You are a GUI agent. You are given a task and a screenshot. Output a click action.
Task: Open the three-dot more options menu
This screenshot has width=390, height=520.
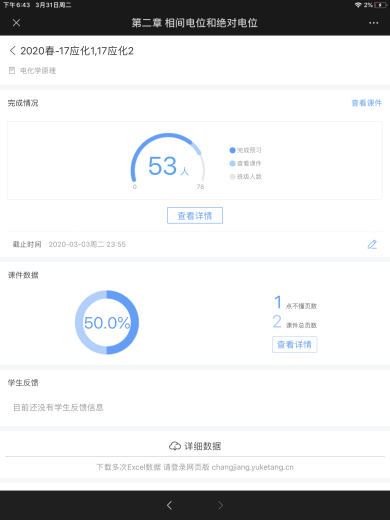click(x=373, y=23)
